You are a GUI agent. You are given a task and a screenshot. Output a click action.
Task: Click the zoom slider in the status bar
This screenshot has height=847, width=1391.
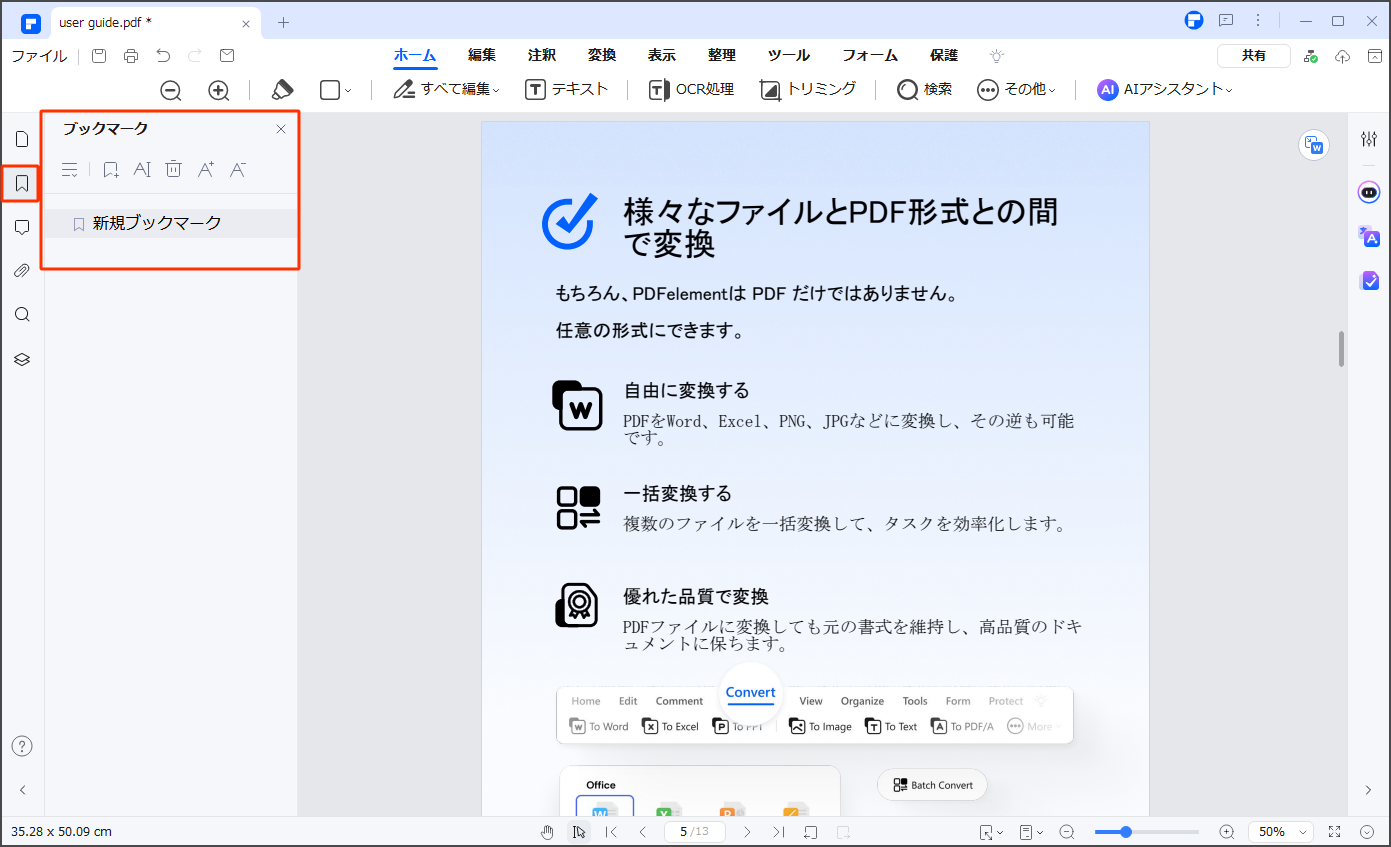(x=1146, y=832)
